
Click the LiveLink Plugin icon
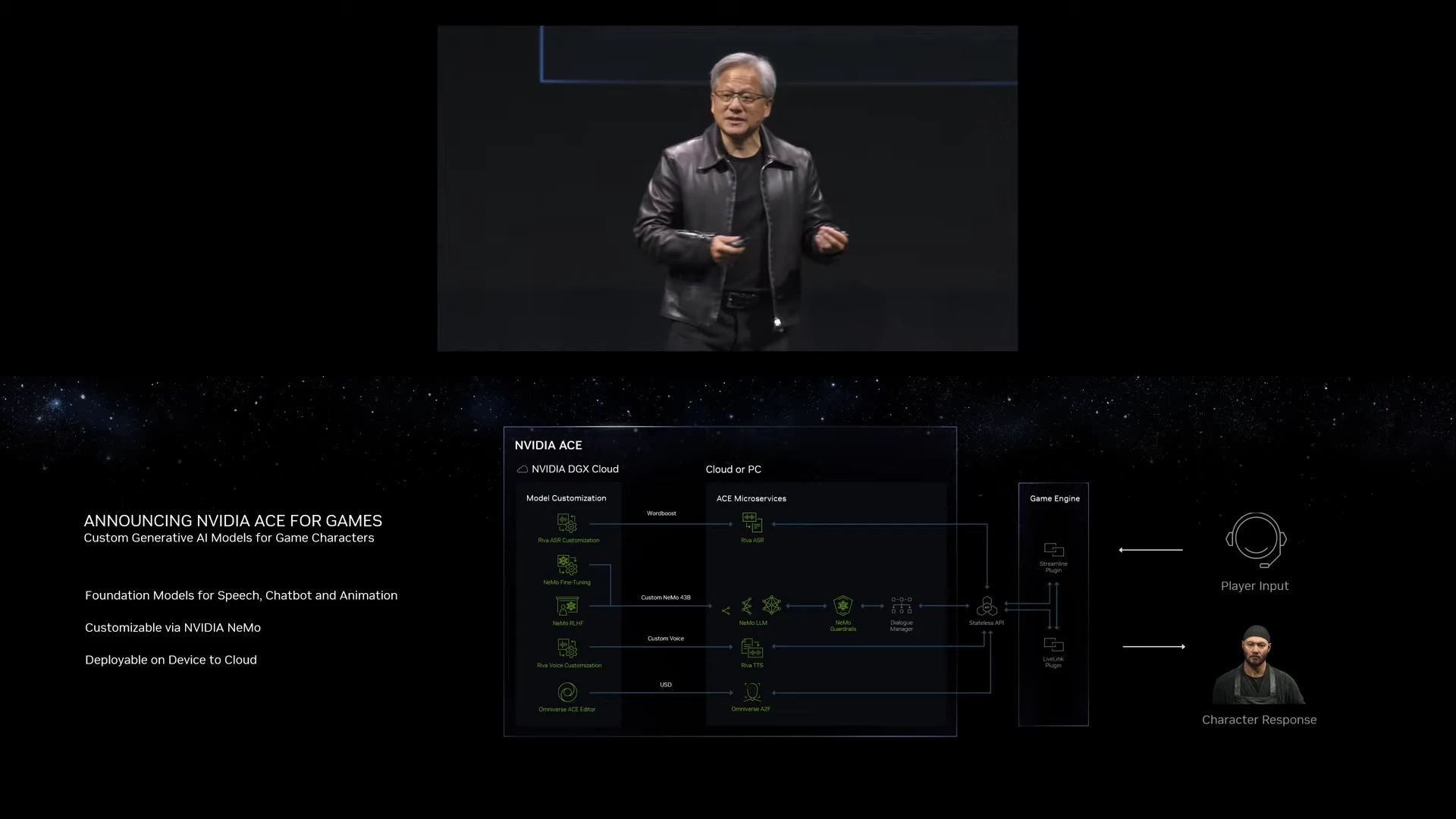(1054, 645)
